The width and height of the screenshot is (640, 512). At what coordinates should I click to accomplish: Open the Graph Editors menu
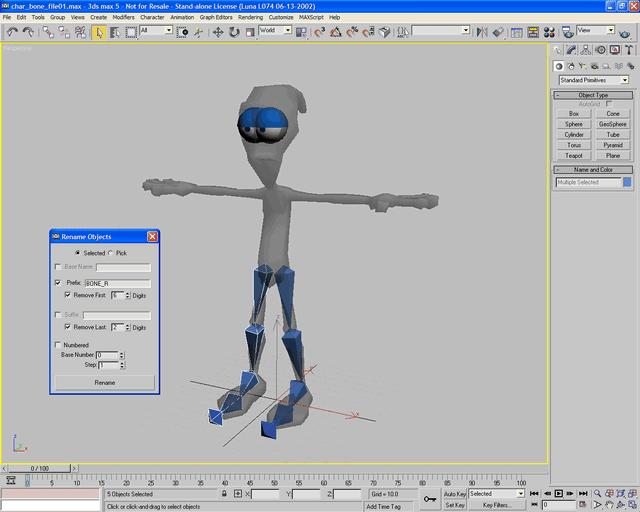(215, 17)
